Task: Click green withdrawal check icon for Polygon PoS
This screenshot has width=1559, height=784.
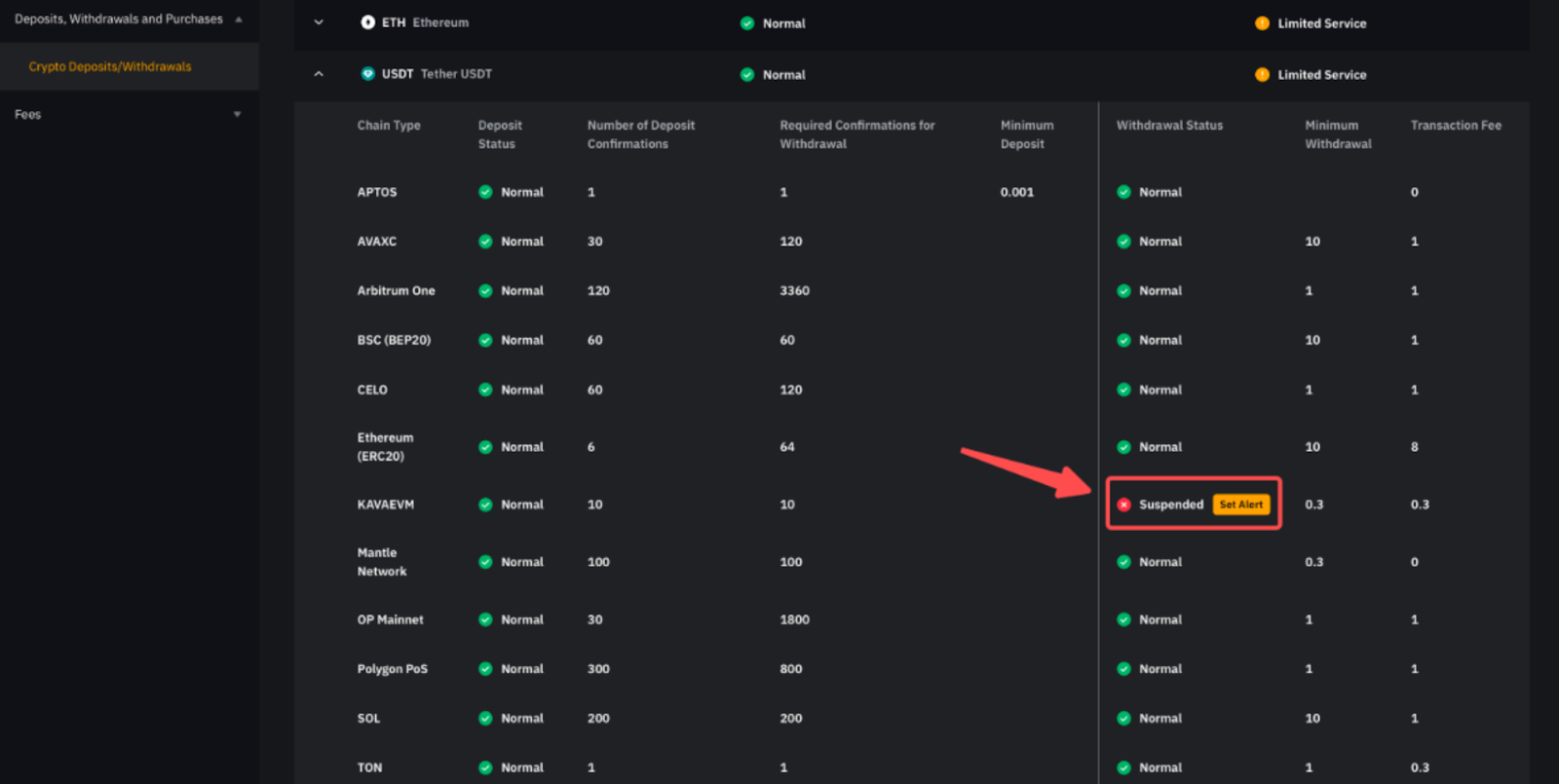Action: coord(1123,669)
